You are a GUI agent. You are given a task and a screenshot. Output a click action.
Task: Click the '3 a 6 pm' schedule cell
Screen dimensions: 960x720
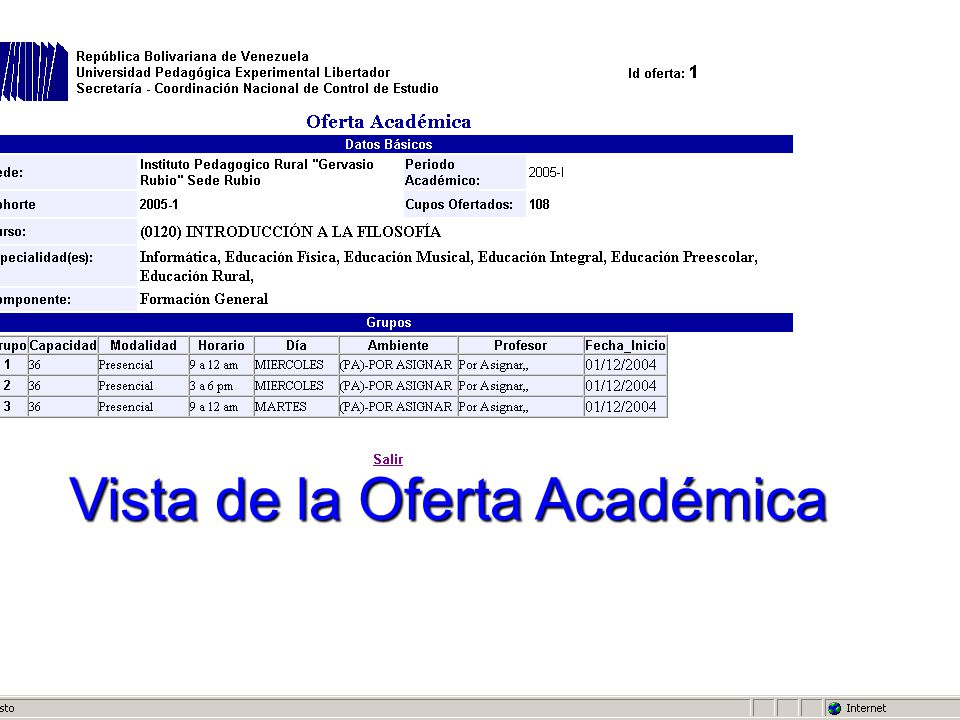[x=211, y=386]
